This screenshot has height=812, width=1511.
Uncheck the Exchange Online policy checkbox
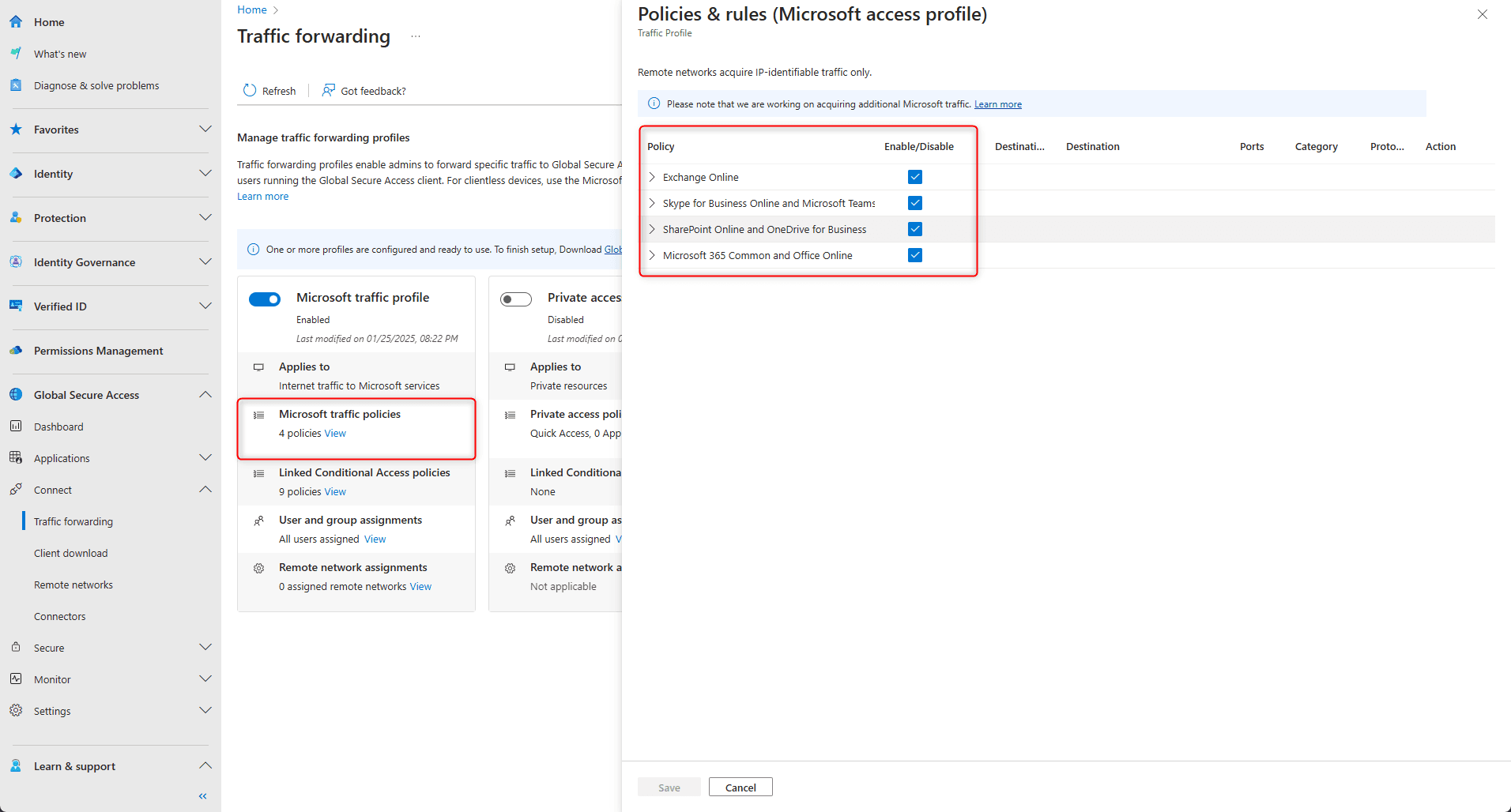(915, 177)
